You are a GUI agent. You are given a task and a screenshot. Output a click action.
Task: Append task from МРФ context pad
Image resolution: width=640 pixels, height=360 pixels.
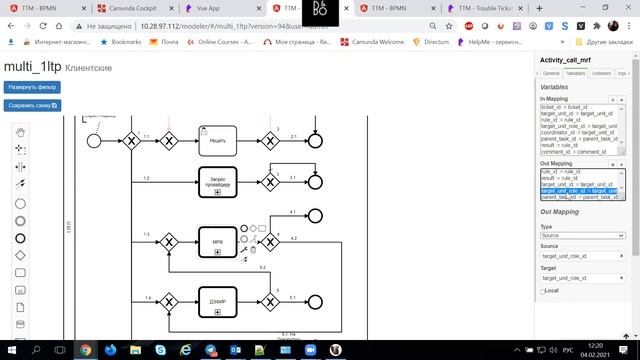[x=262, y=228]
